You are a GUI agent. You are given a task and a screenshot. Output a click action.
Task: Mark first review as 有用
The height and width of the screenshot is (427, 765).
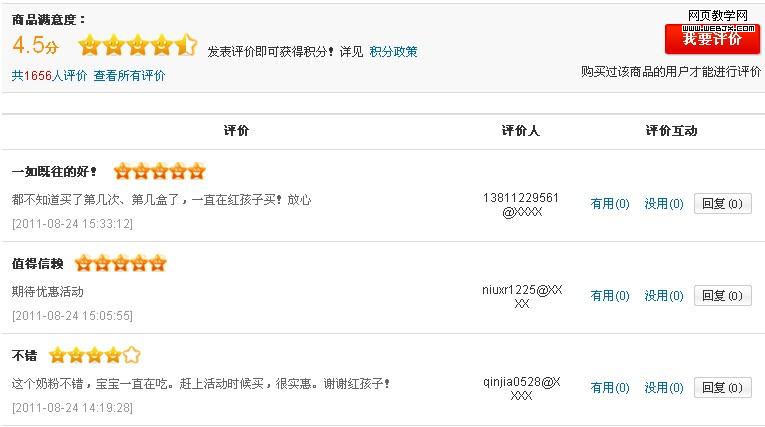(x=609, y=204)
